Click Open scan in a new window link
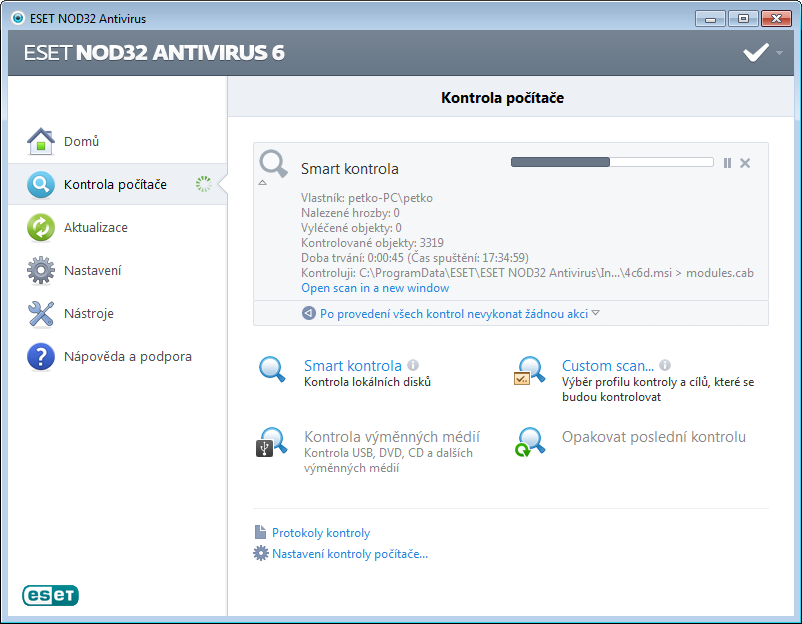The image size is (802, 624). click(375, 288)
